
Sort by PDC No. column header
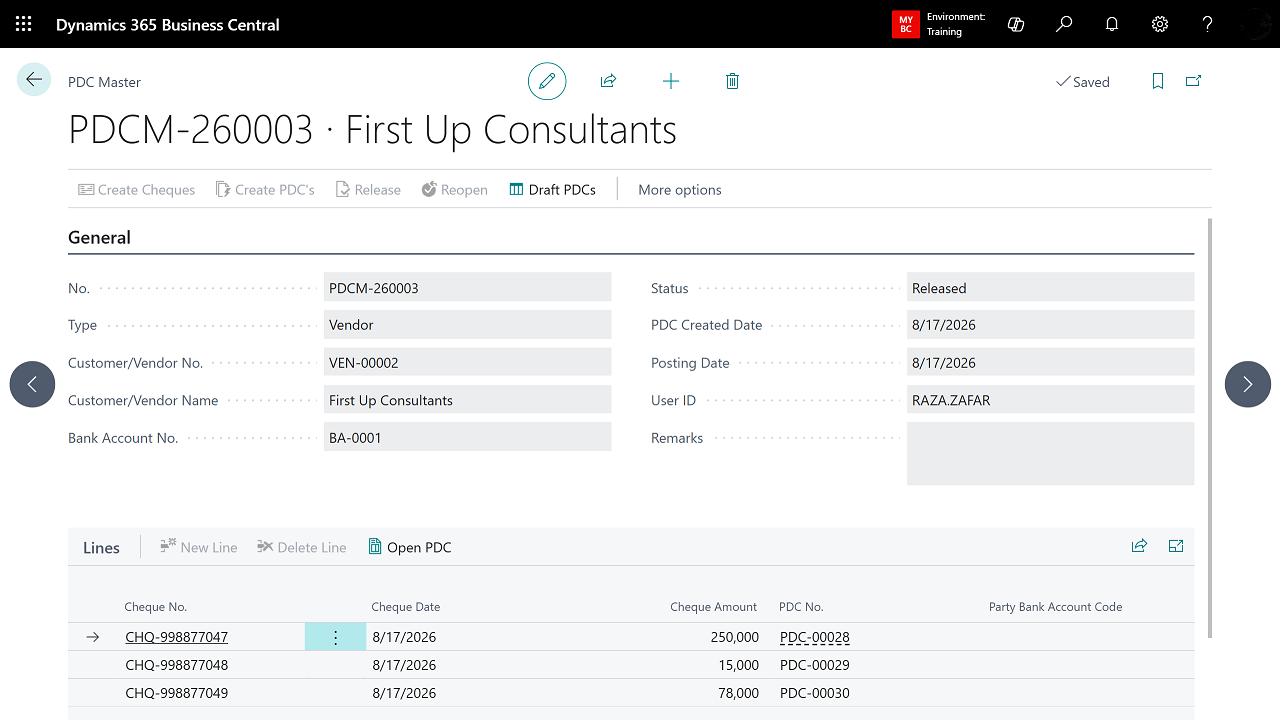801,607
